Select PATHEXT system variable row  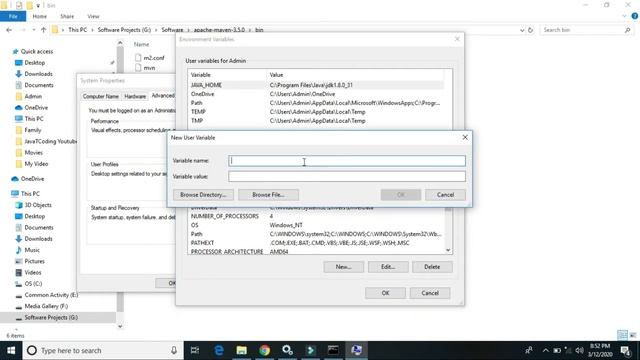[316, 243]
